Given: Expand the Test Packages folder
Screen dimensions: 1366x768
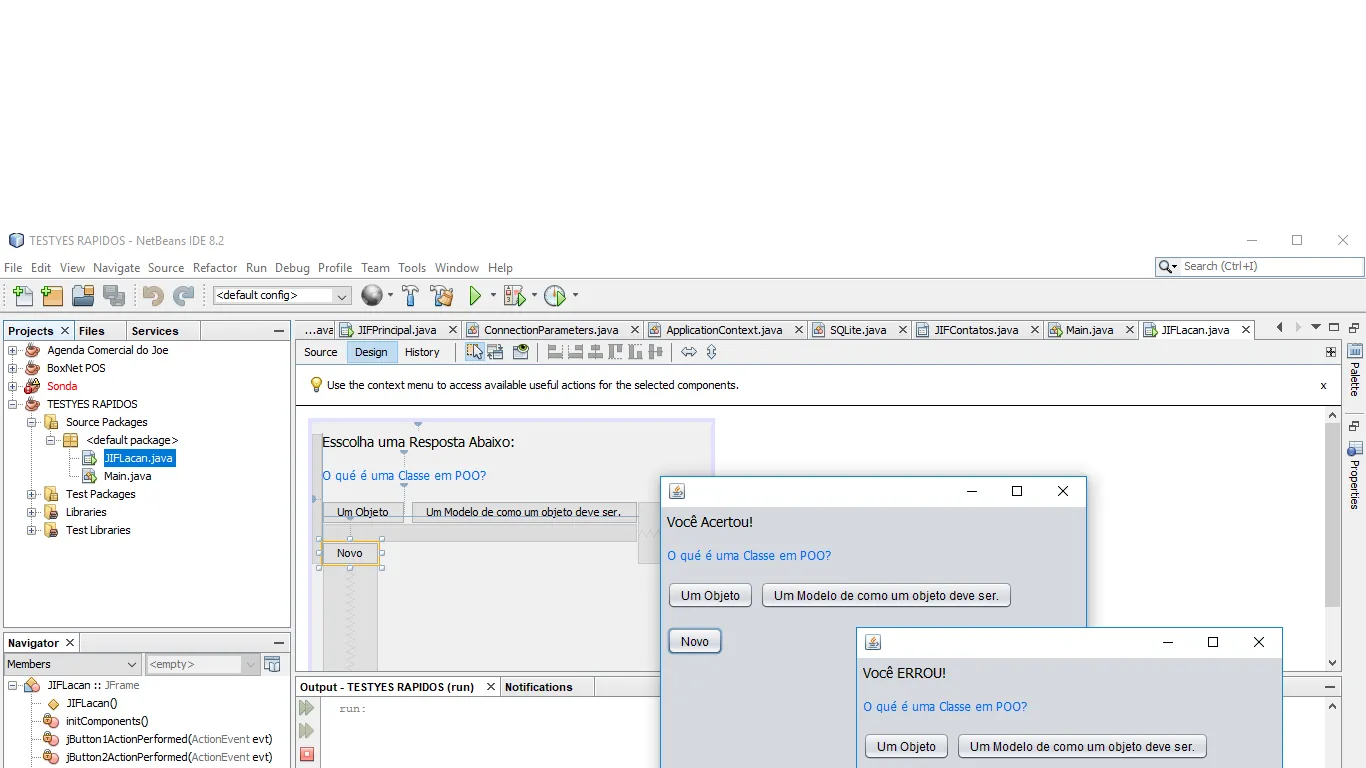Looking at the screenshot, I should (32, 494).
